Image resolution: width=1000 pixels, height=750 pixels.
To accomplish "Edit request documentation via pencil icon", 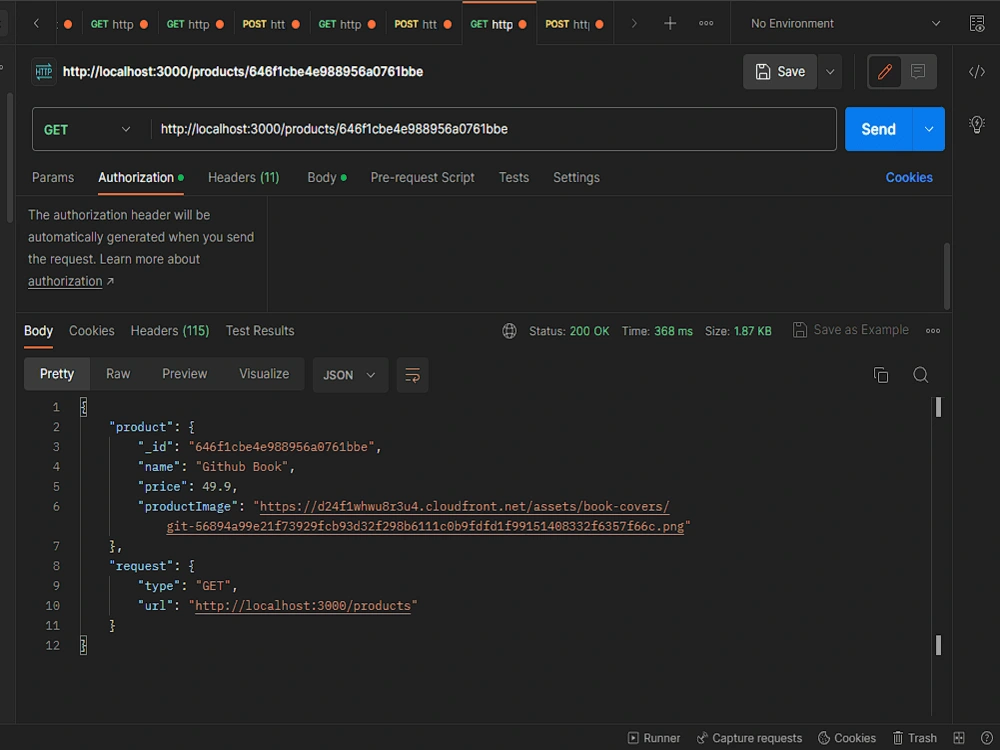I will [x=884, y=71].
